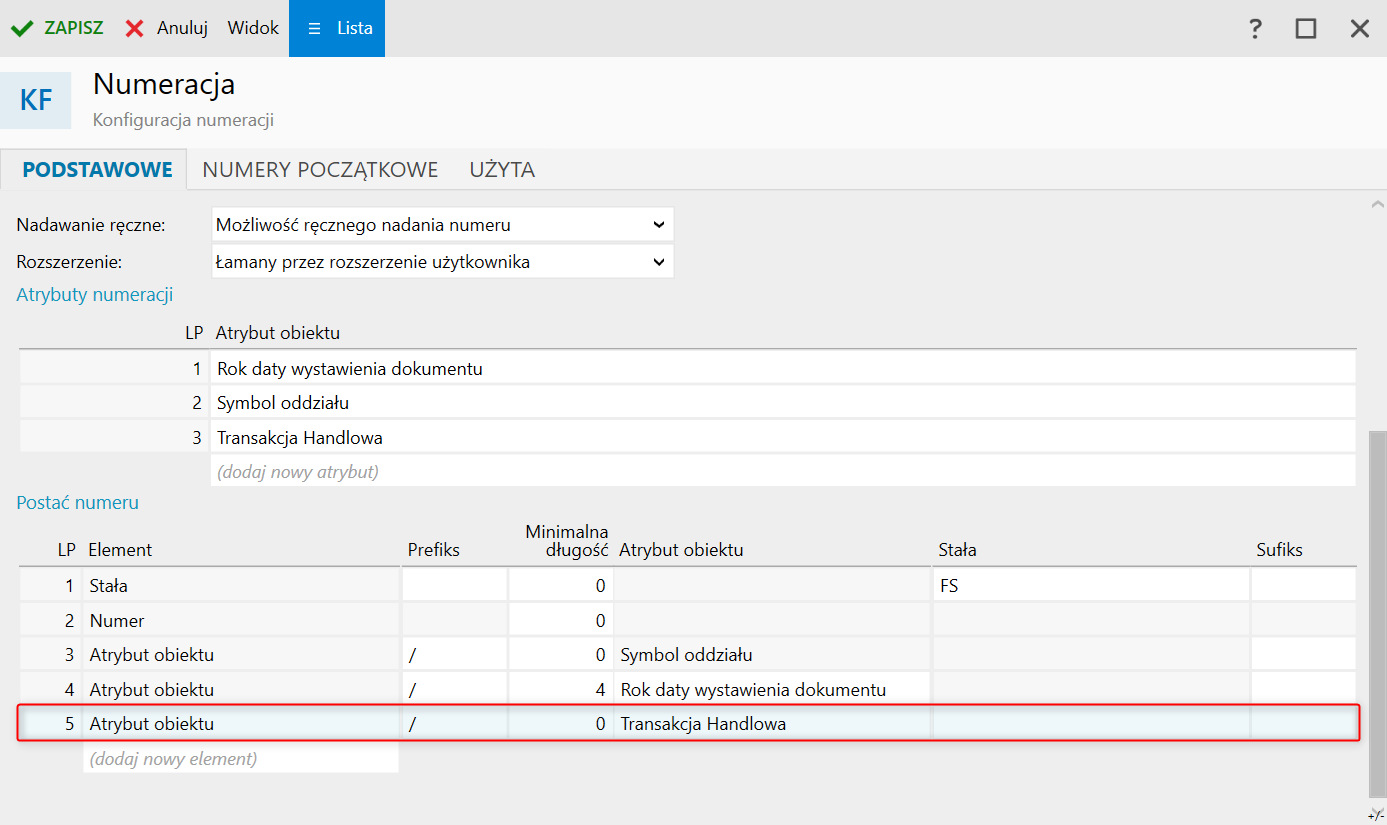Maximize the window with square icon
Viewport: 1387px width, 825px height.
[1306, 29]
